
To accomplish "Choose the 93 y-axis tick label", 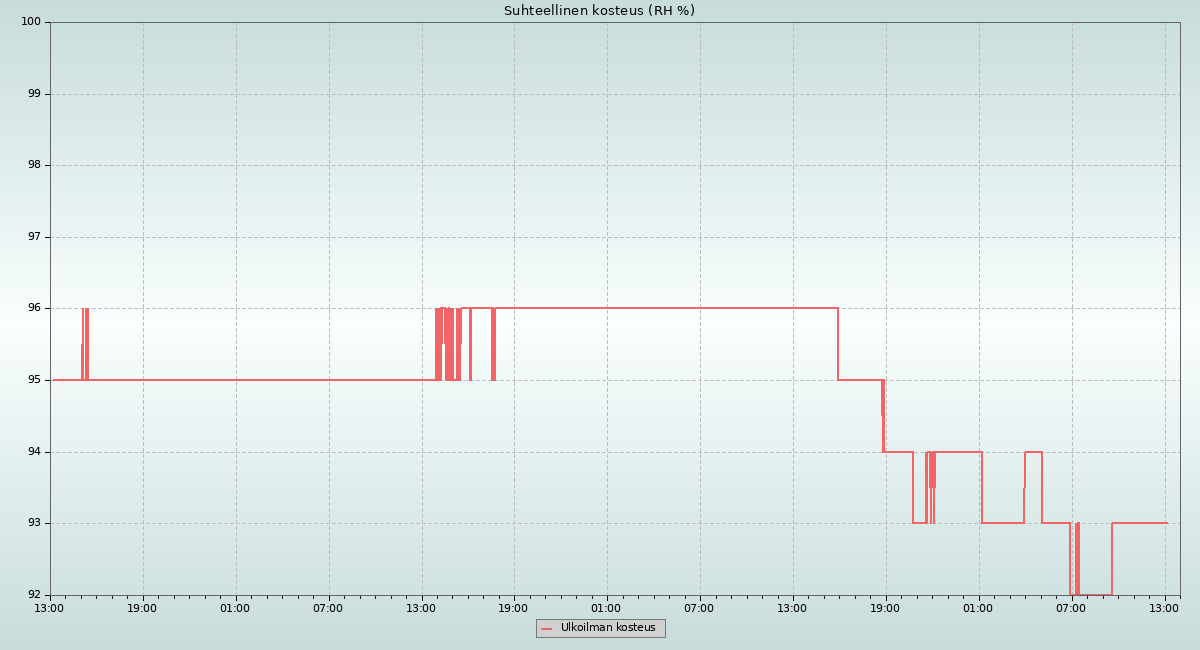I will tap(34, 523).
